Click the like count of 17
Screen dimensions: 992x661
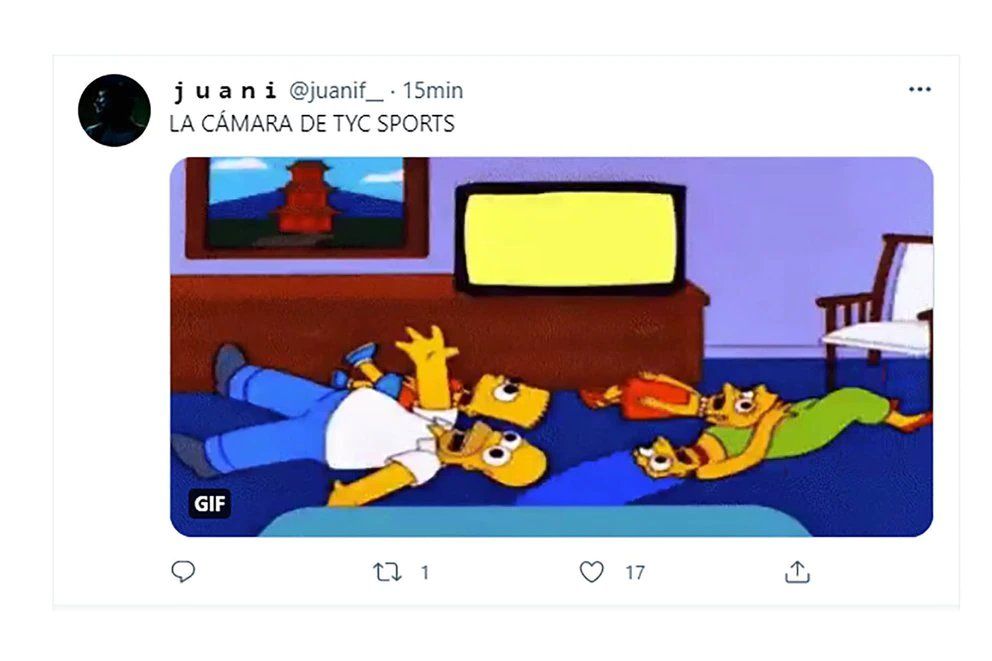635,572
